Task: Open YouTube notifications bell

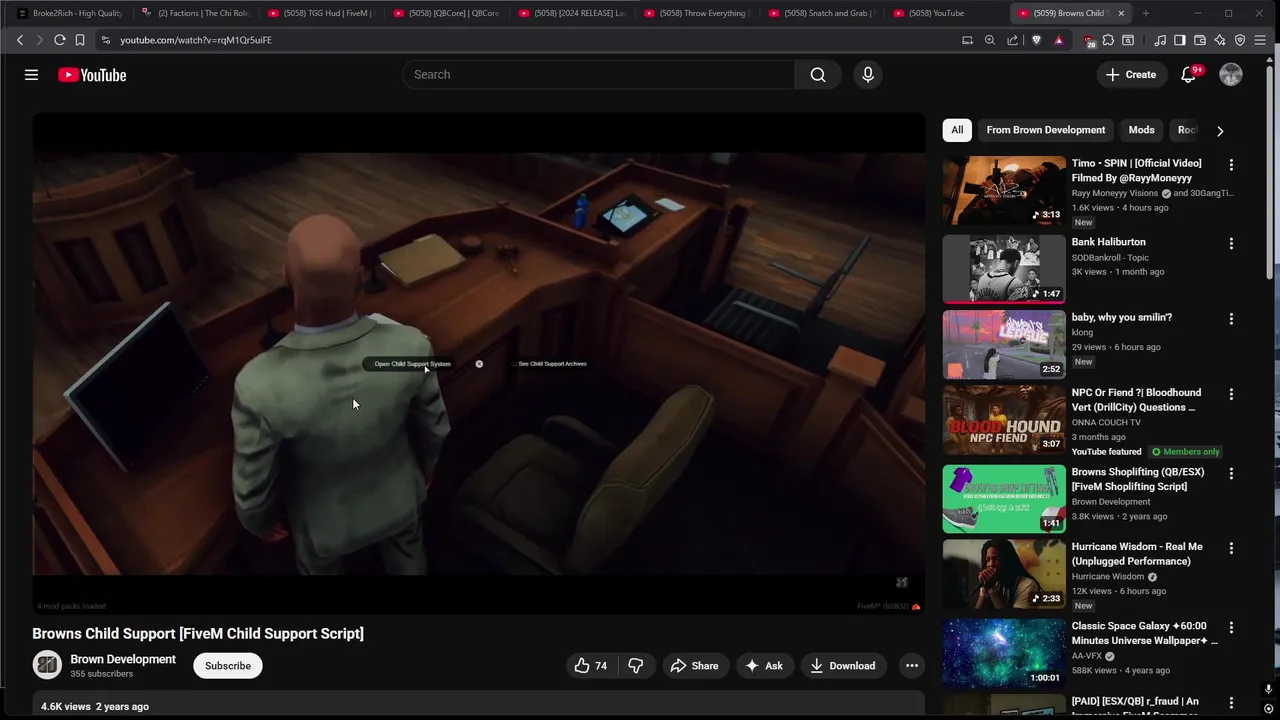Action: [1188, 75]
